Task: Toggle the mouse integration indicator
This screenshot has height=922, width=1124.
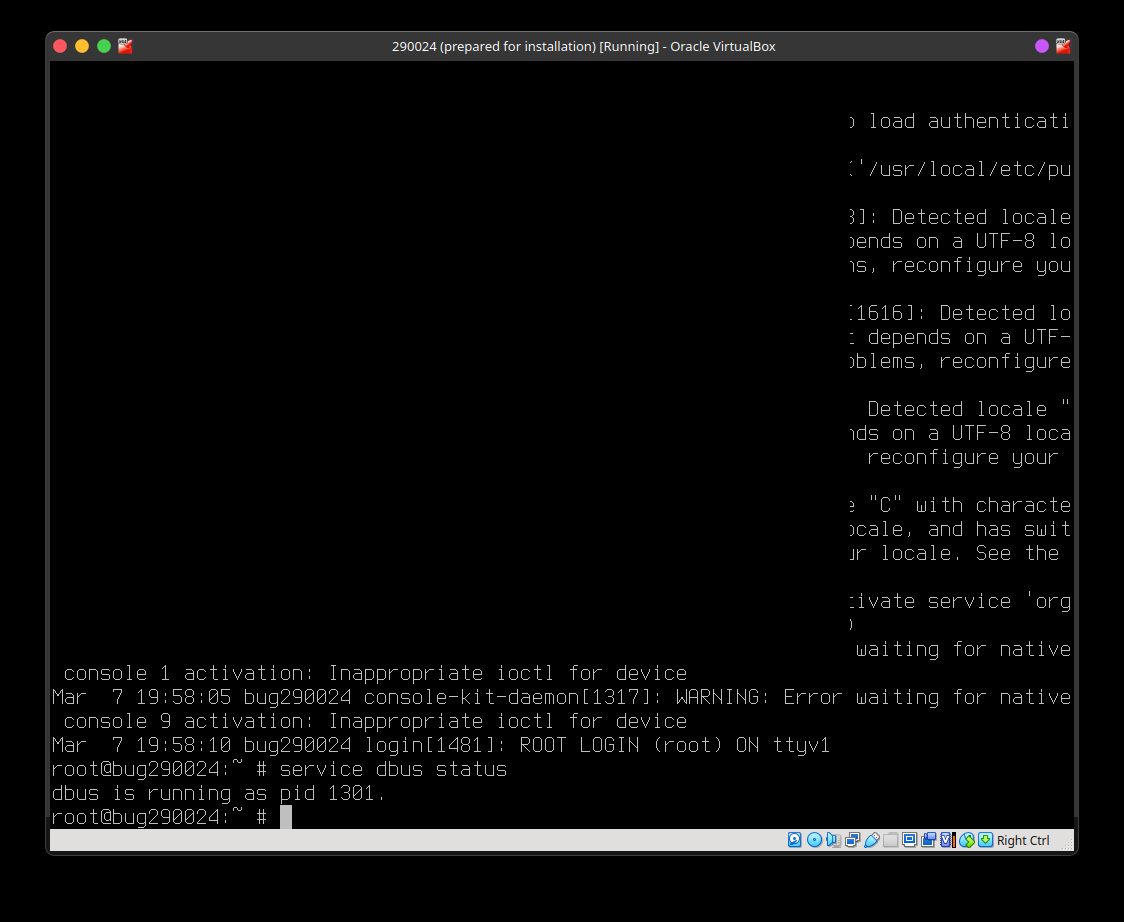Action: click(x=966, y=840)
